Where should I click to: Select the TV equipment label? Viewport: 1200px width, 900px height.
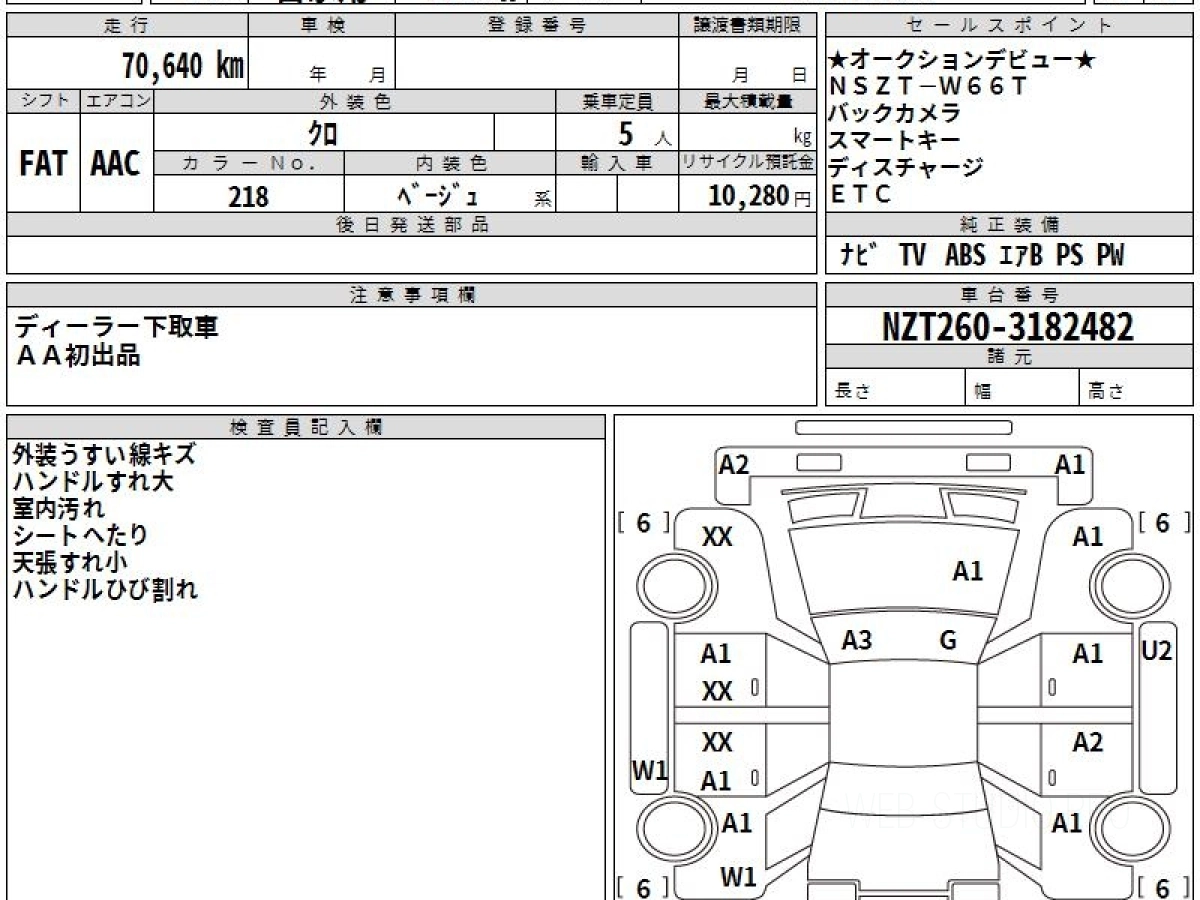(x=912, y=255)
